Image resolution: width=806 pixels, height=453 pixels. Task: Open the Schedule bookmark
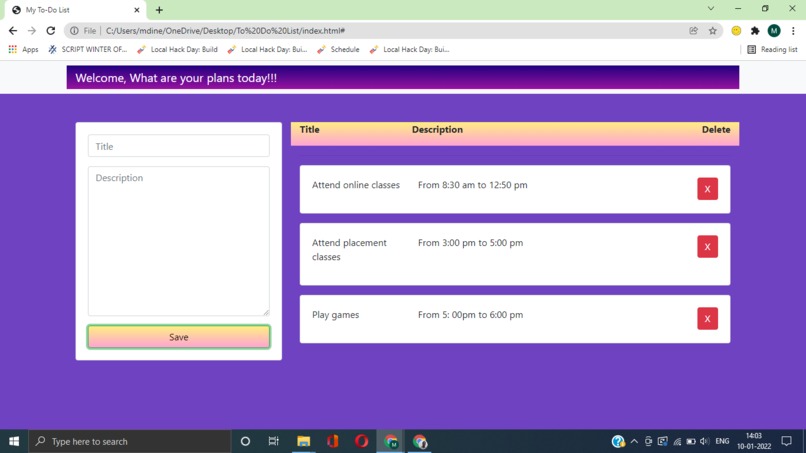[339, 49]
